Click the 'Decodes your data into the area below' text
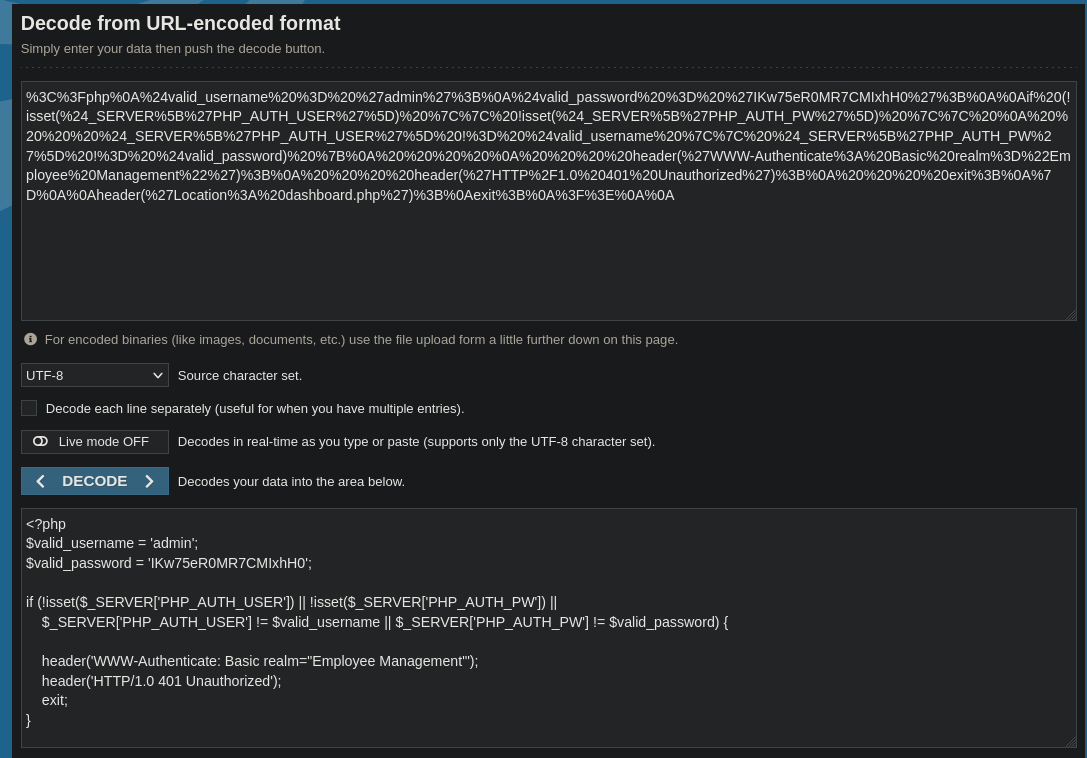 click(291, 481)
